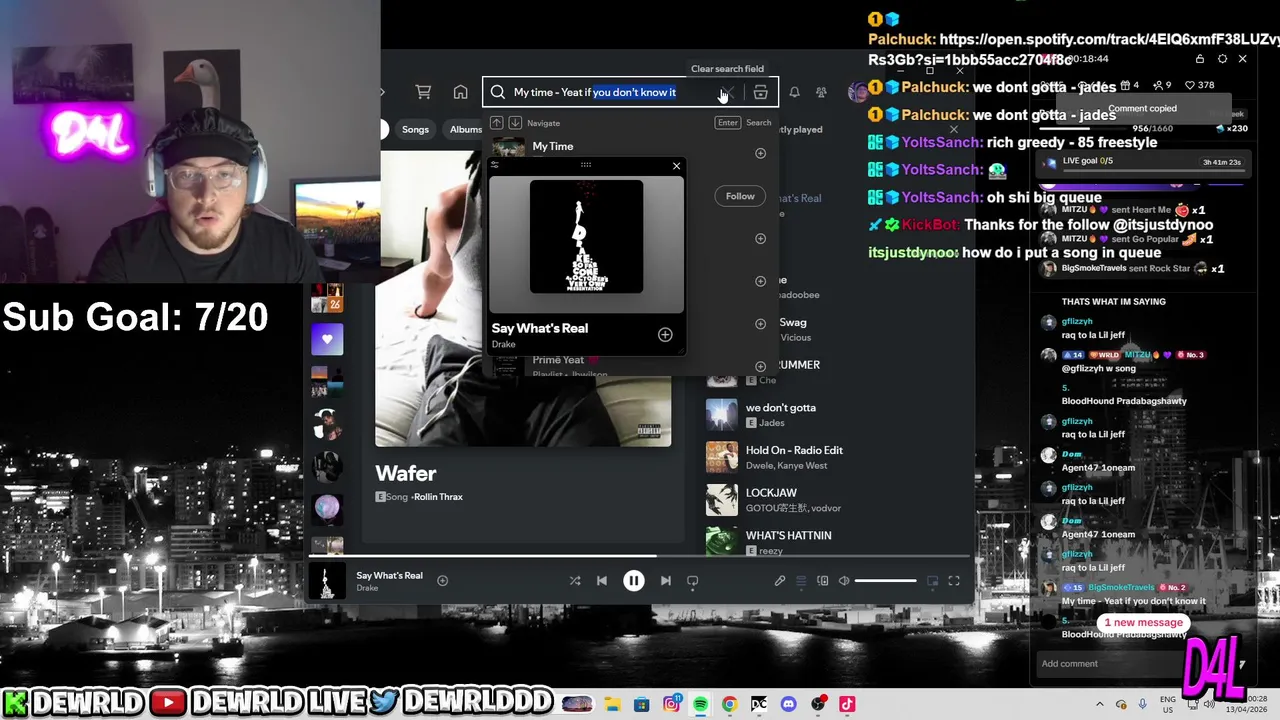Seek along the song progress bar

[640, 555]
